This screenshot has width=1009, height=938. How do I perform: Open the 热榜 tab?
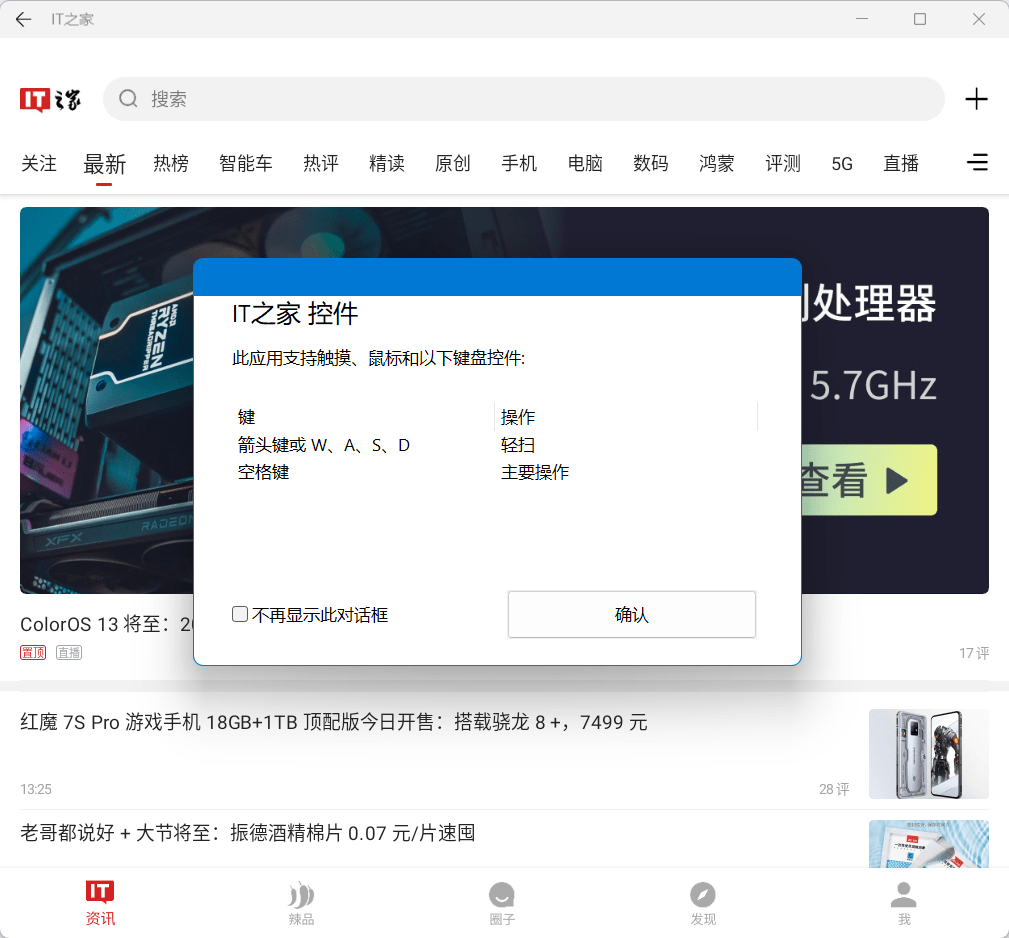[x=171, y=163]
